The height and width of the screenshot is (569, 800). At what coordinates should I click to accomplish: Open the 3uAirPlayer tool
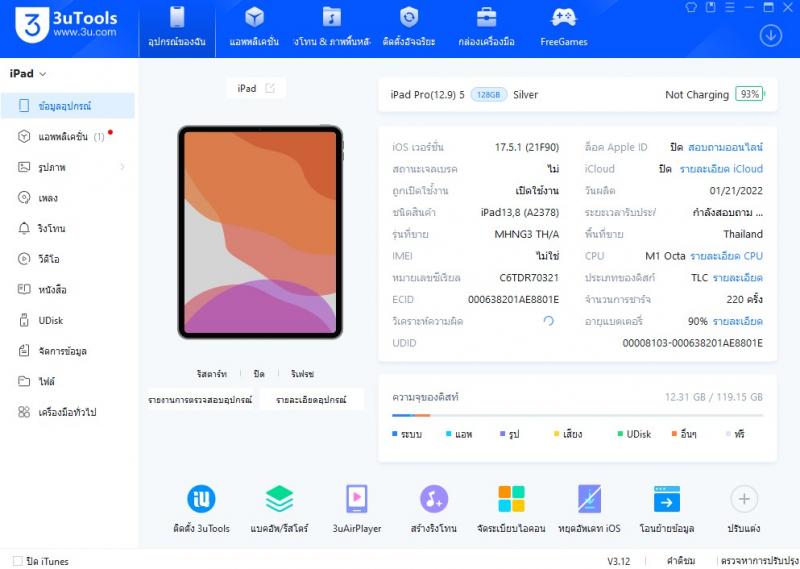click(x=356, y=499)
